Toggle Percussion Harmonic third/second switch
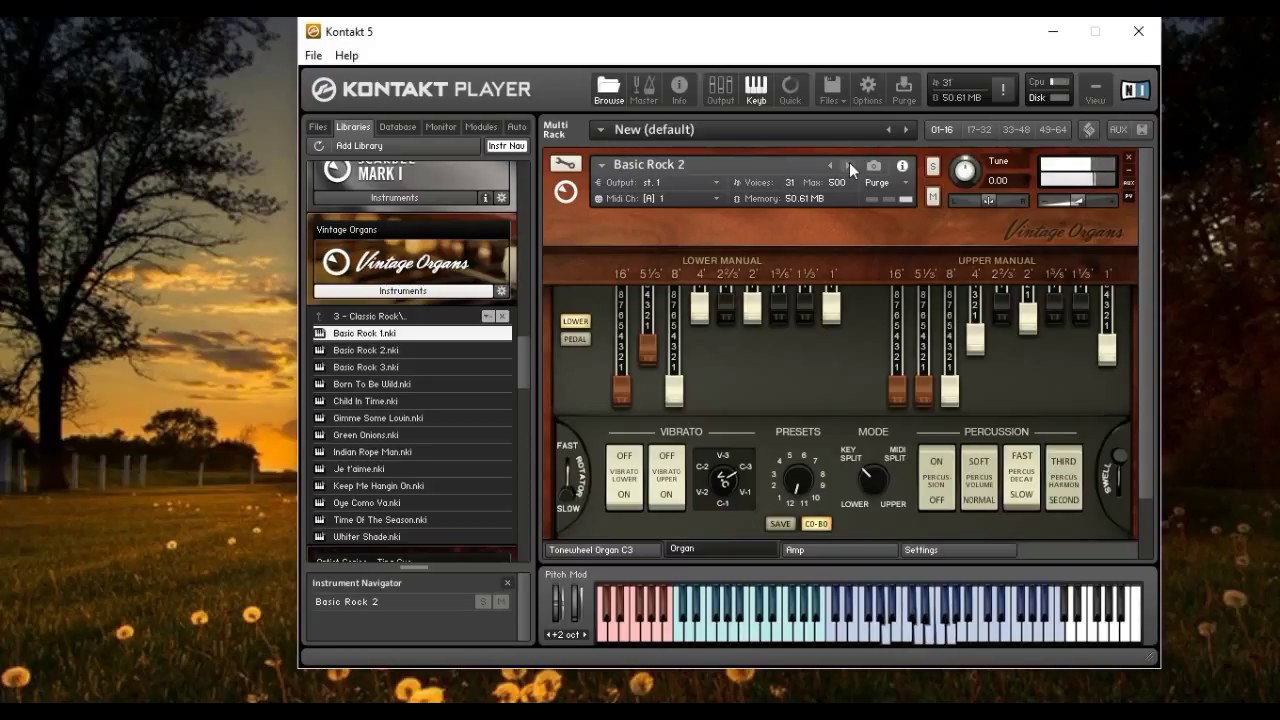Image resolution: width=1280 pixels, height=720 pixels. coord(1064,479)
